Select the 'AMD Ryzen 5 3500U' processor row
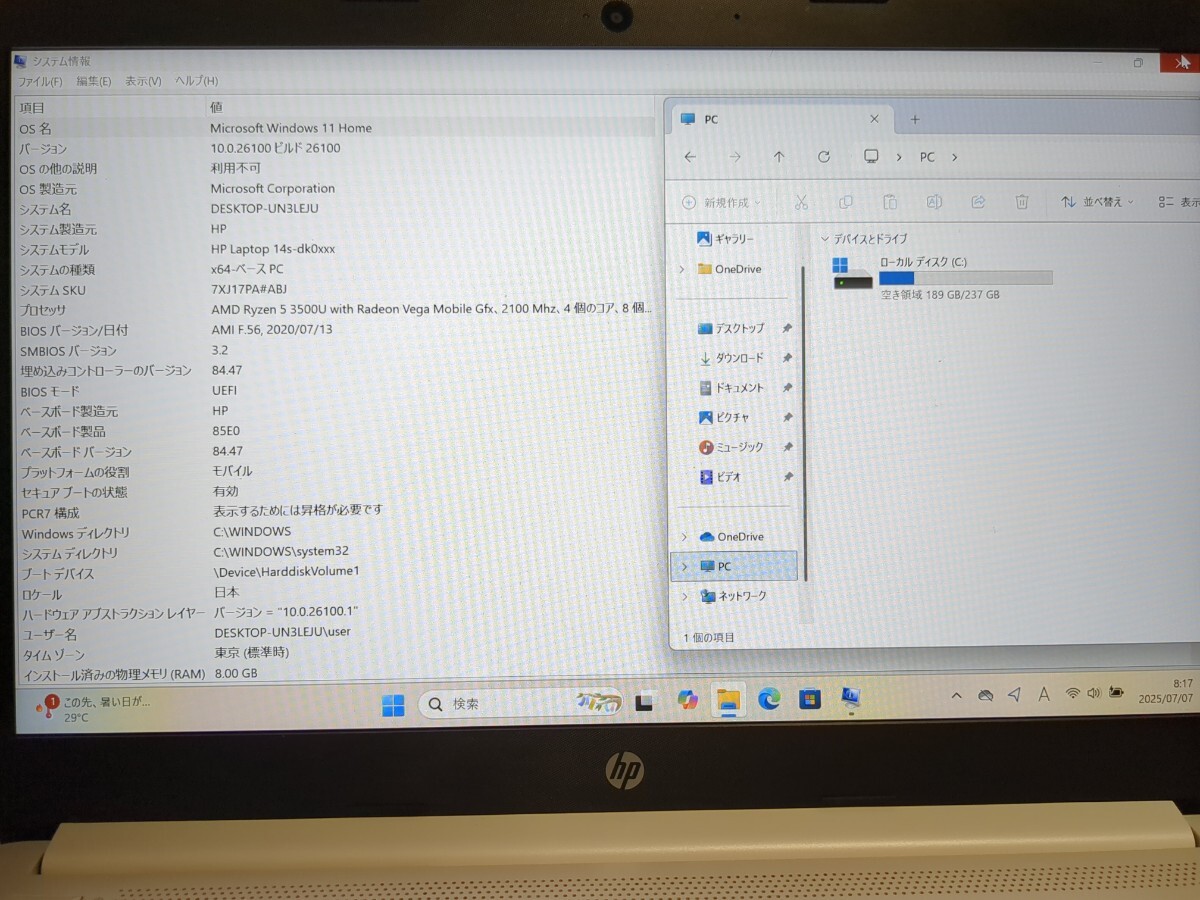The height and width of the screenshot is (900, 1200). (337, 309)
